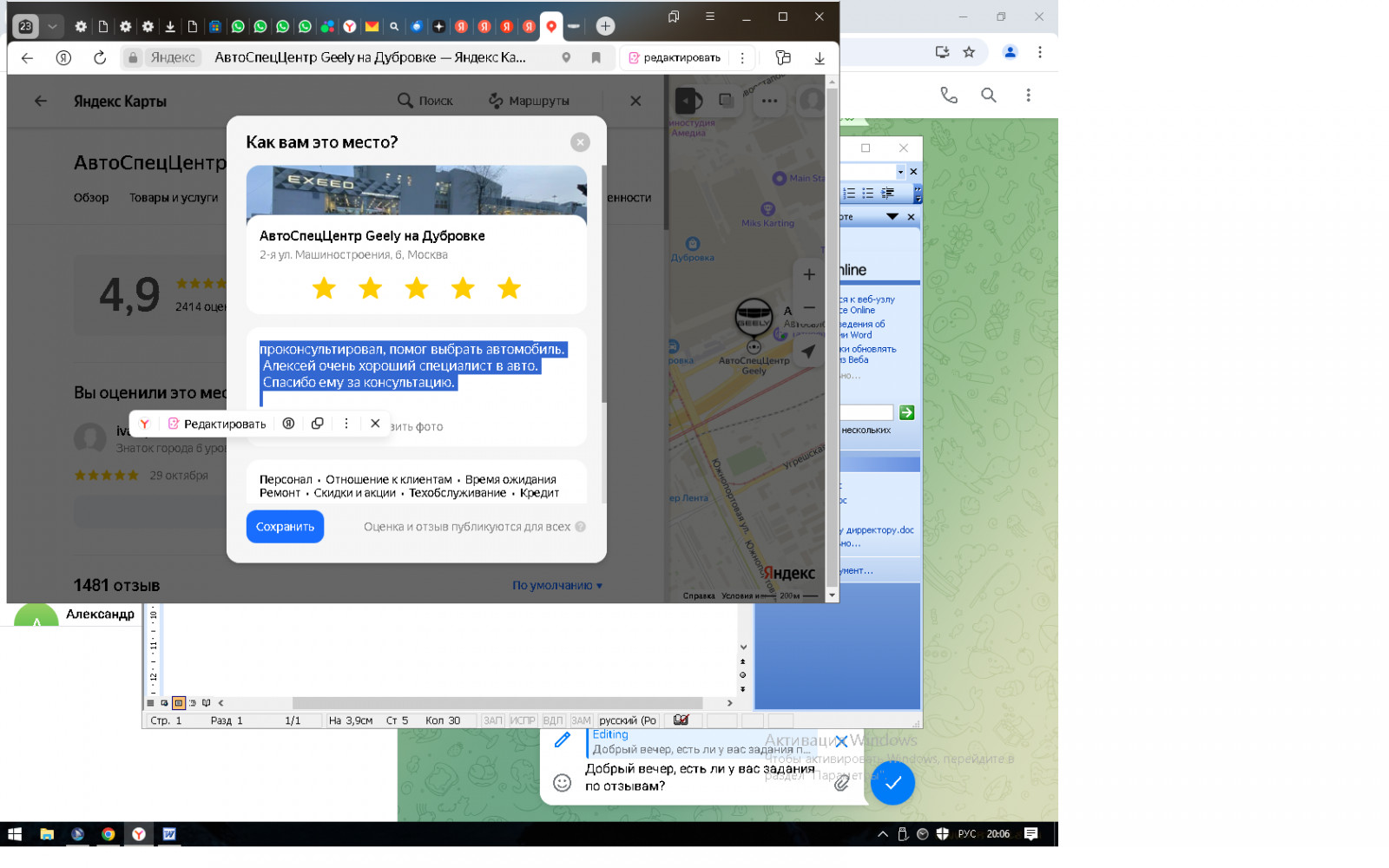This screenshot has height=868, width=1389.
Task: Open Windows Start menu
Action: coord(15,834)
